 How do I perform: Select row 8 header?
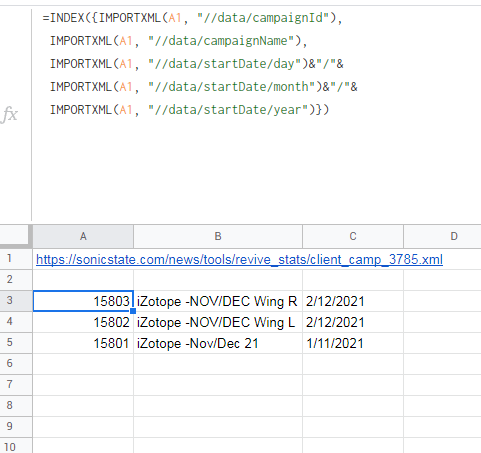click(16, 406)
